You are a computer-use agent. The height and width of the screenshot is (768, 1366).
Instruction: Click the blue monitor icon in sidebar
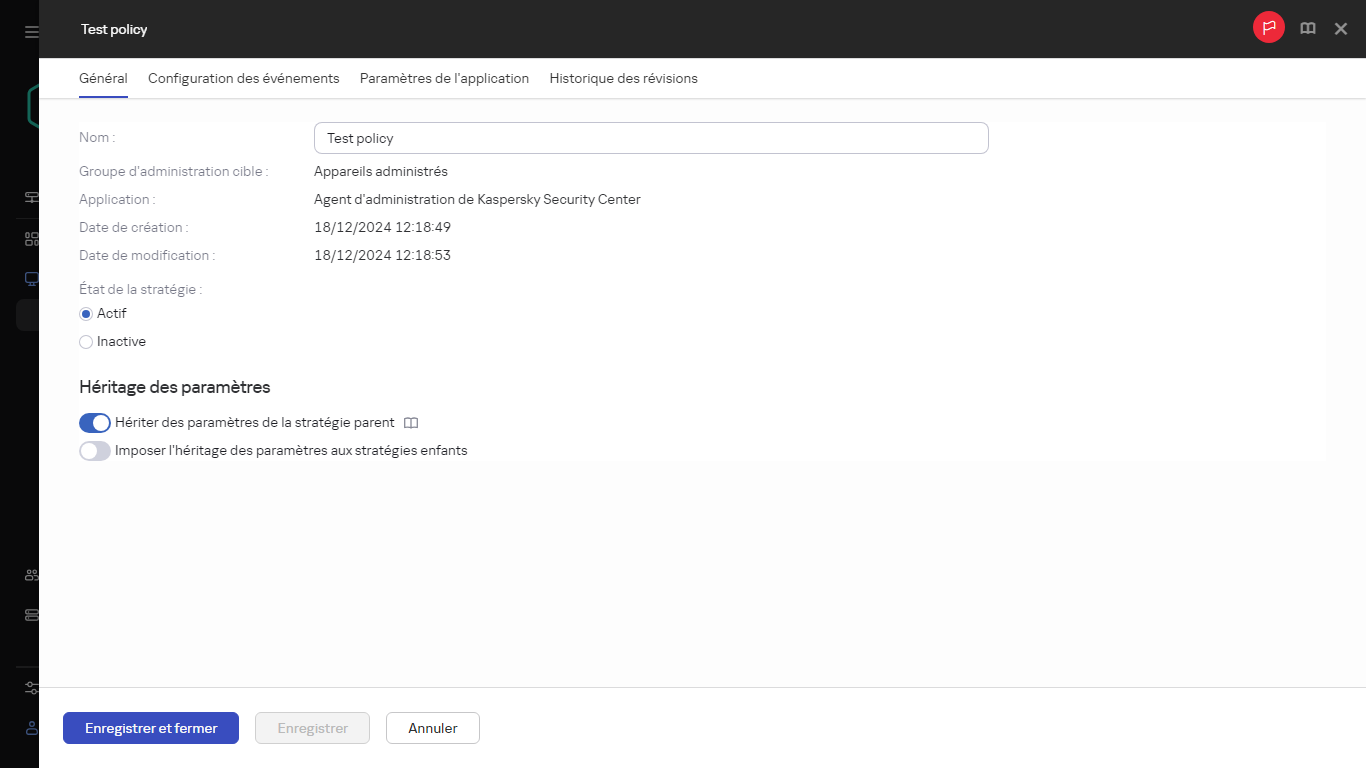(31, 279)
